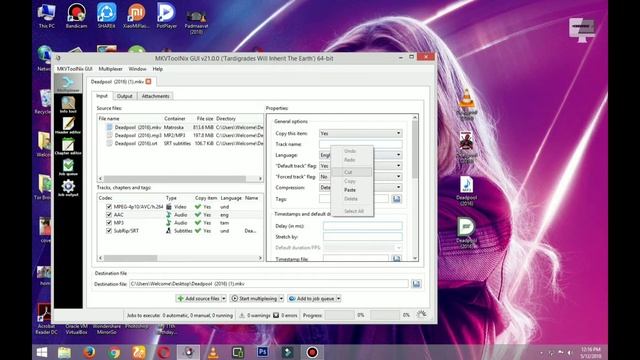This screenshot has width=640, height=360.
Task: Switch to the Output tab
Action: click(124, 96)
